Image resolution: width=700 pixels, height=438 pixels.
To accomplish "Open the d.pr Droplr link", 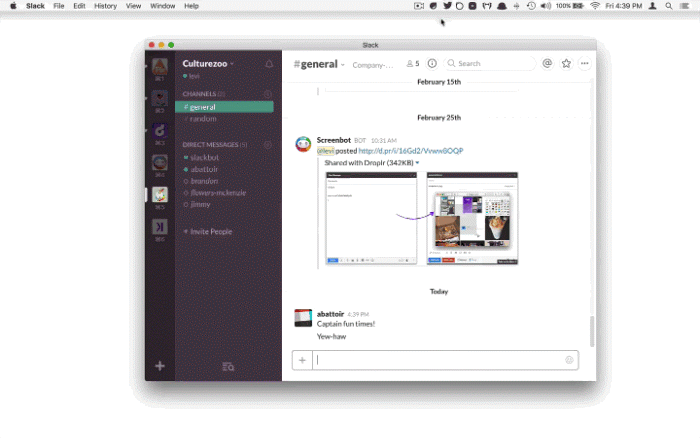I will [411, 151].
